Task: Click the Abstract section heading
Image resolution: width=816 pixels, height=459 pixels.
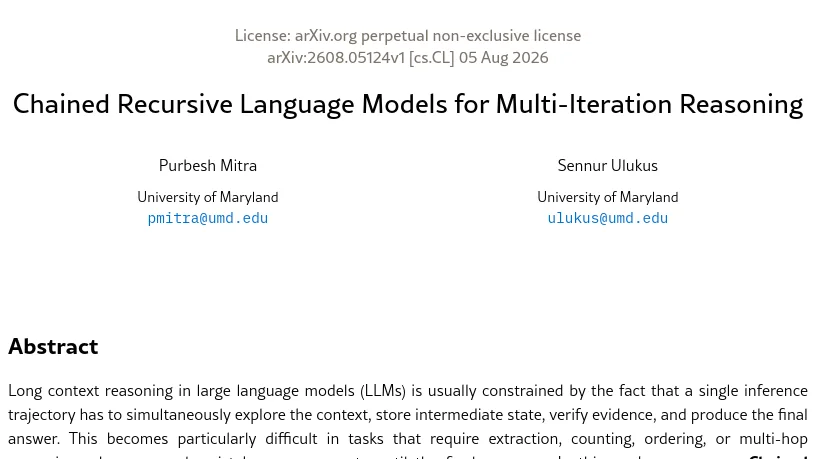Action: 53,347
